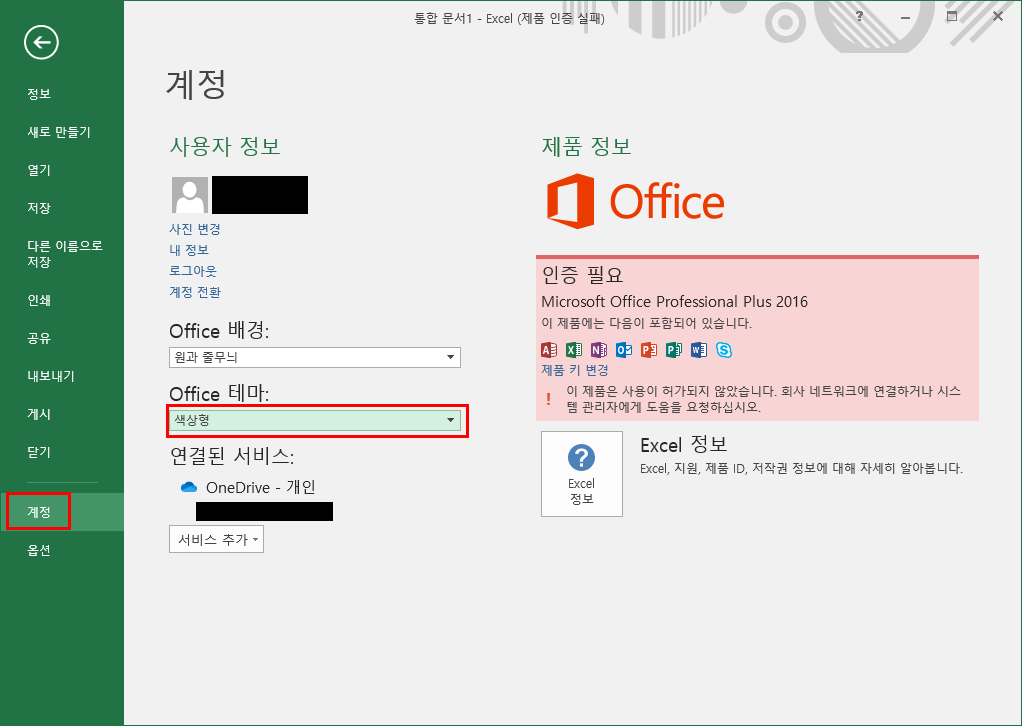This screenshot has width=1022, height=726.
Task: Click the Outlook app icon
Action: (624, 350)
